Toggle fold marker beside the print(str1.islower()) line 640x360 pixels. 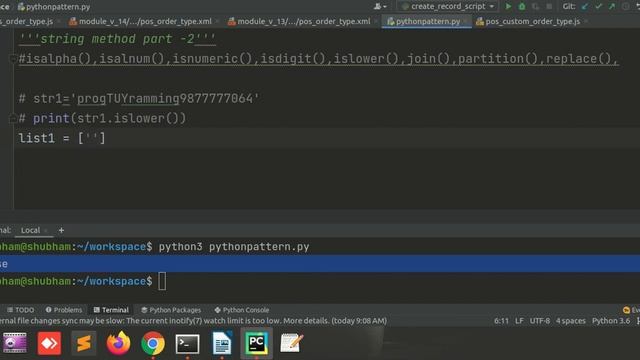13,119
